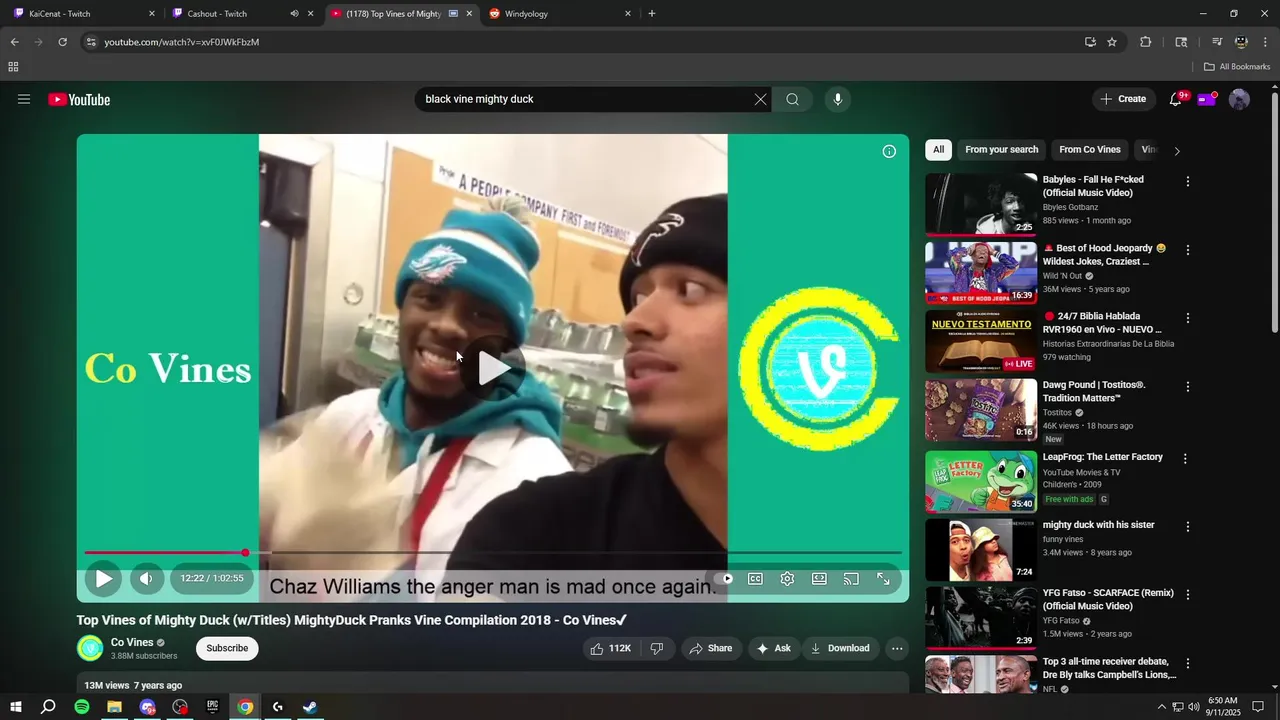Toggle closed captions (CC)
The height and width of the screenshot is (720, 1280).
point(756,578)
